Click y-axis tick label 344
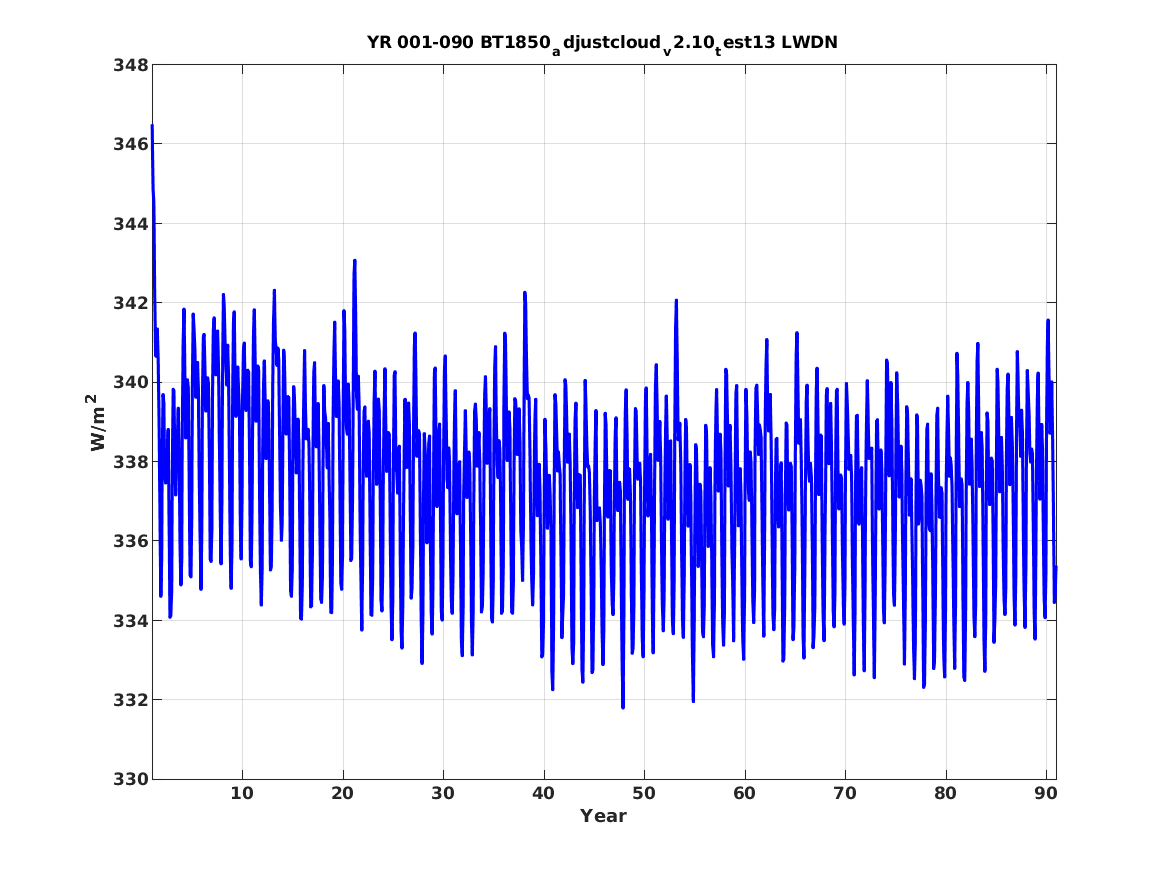 coord(131,224)
